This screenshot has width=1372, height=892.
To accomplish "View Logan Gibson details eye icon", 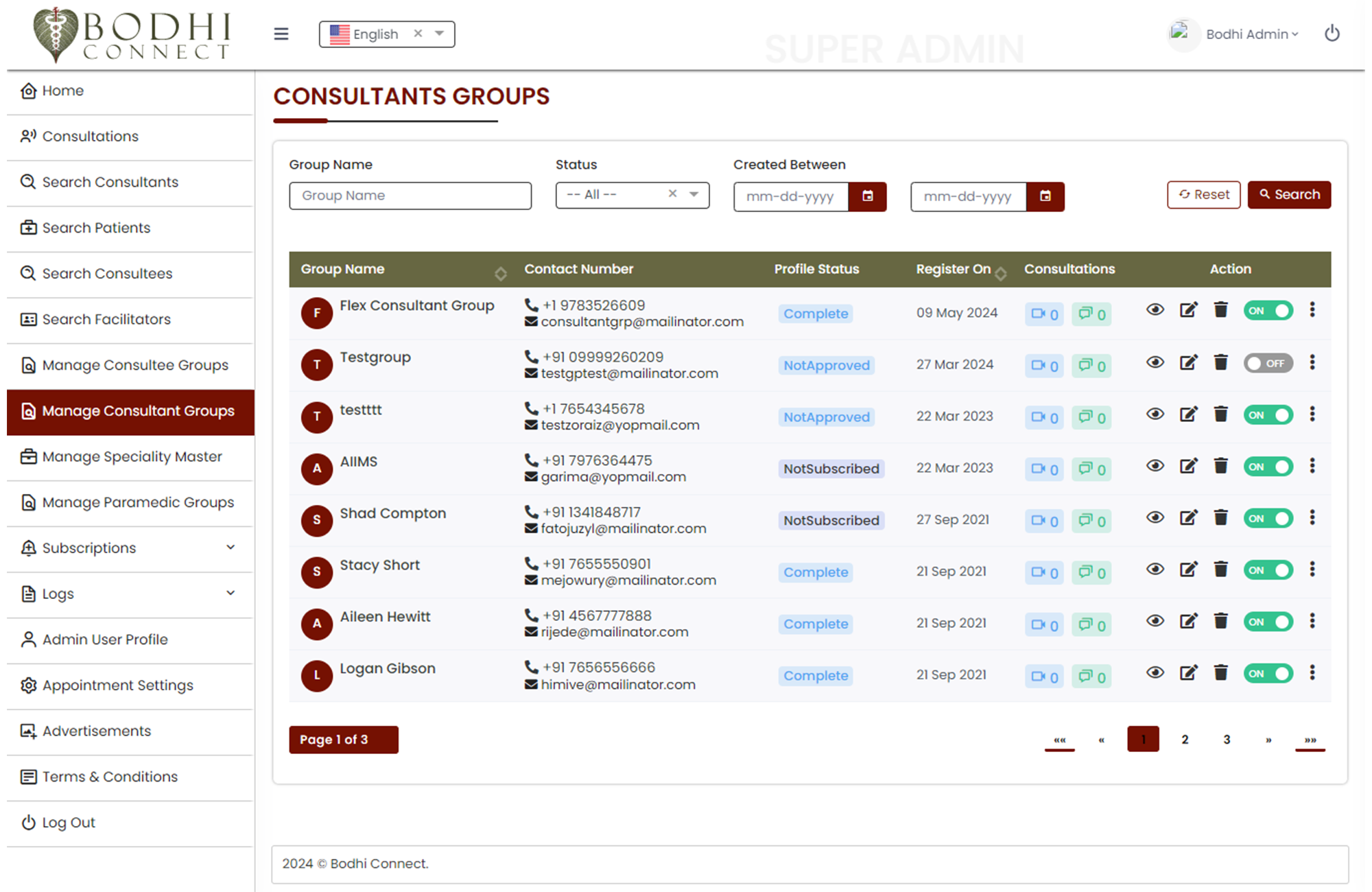I will point(1155,672).
